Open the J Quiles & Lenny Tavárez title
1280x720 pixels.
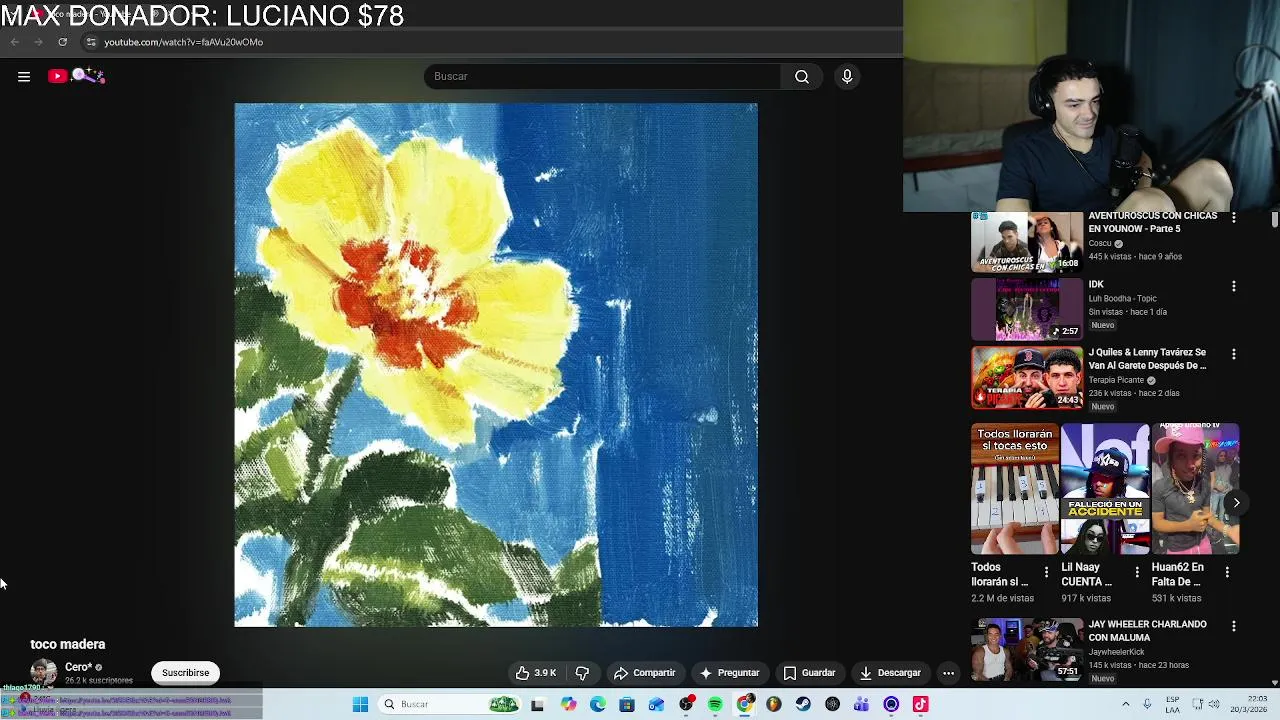click(x=1147, y=359)
